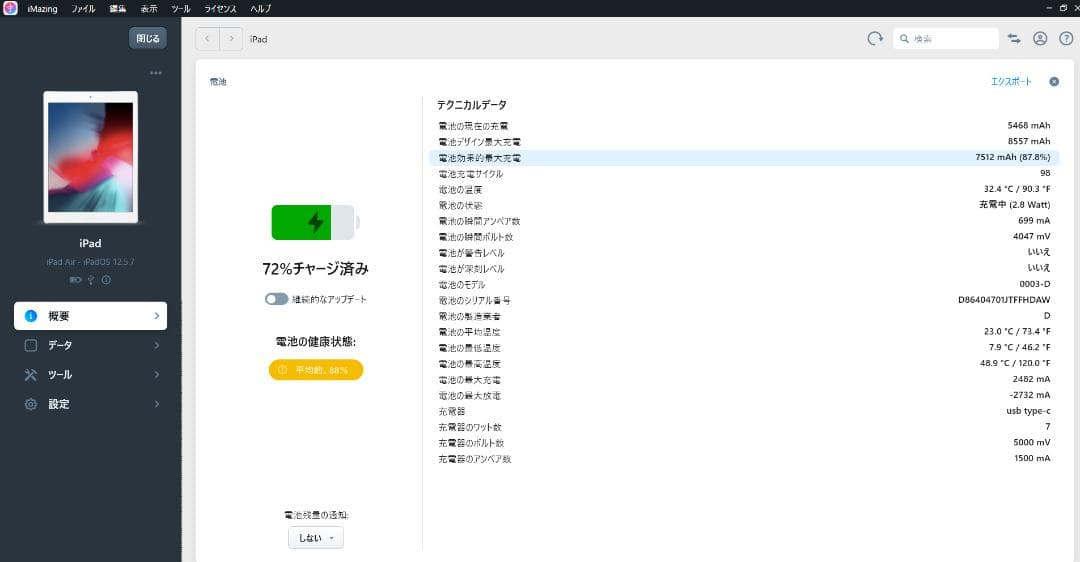
Task: Click the 48.9 °C / 120.0 °F value
Action: pyautogui.click(x=1015, y=363)
